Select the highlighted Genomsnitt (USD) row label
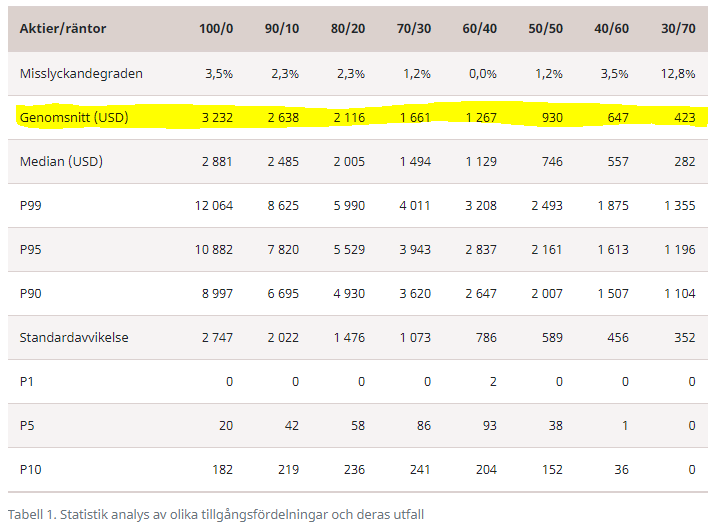The height and width of the screenshot is (526, 716). pos(75,118)
